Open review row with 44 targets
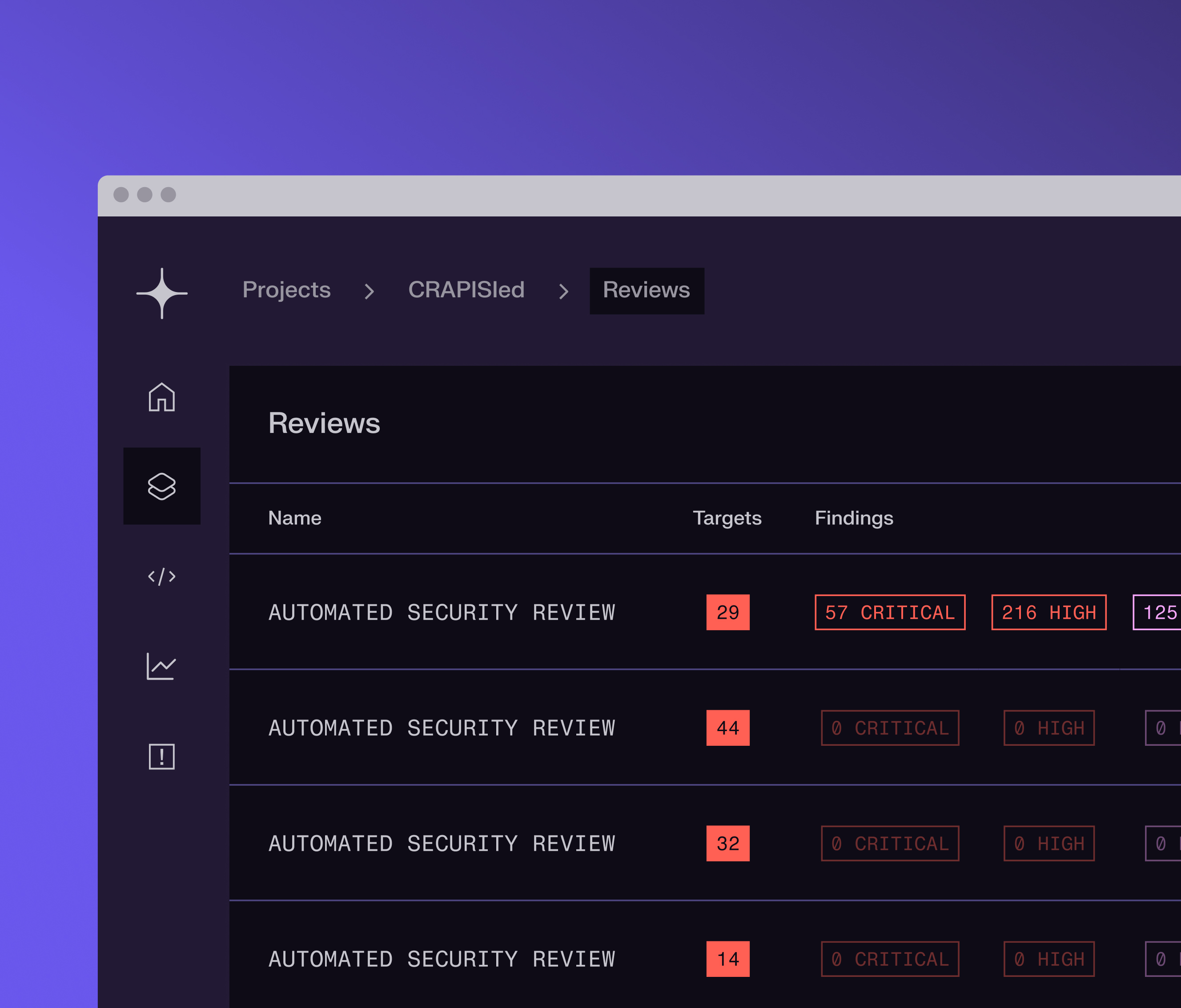Image resolution: width=1181 pixels, height=1008 pixels. pos(442,728)
